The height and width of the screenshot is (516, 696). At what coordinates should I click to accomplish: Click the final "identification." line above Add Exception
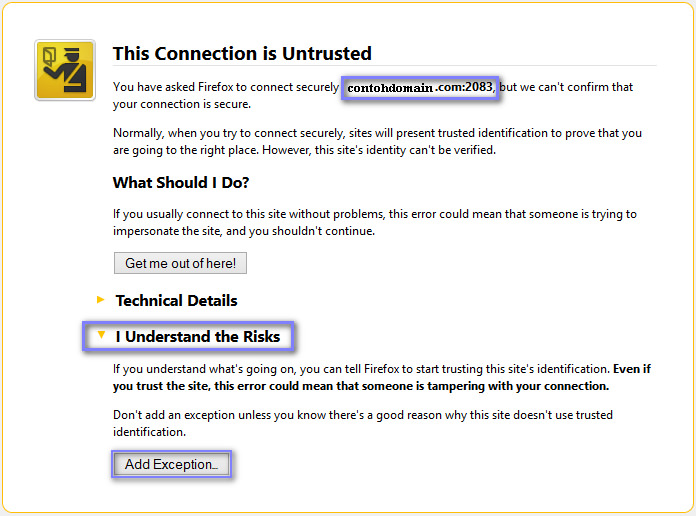click(149, 432)
